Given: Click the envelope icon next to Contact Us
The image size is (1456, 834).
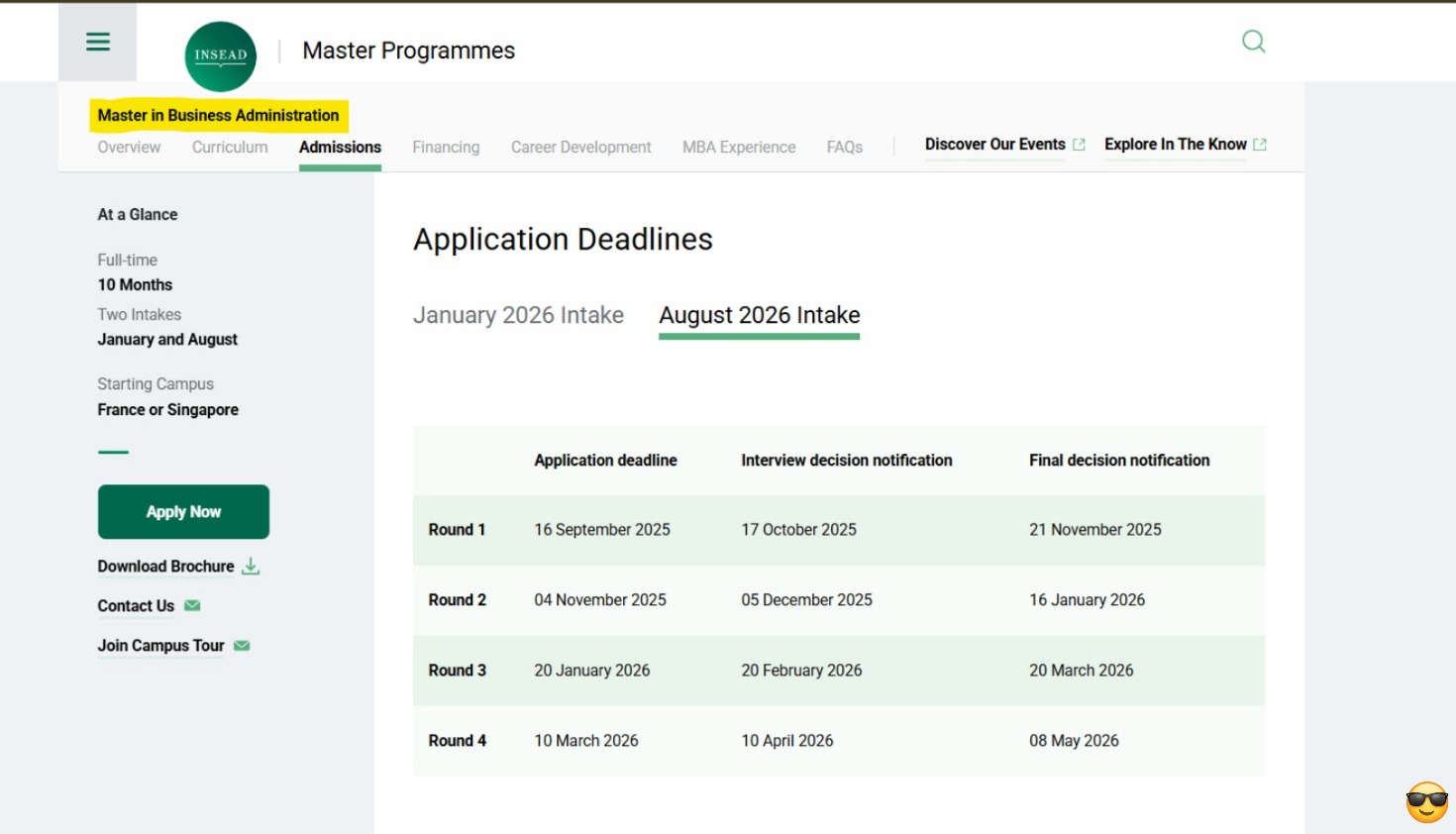Looking at the screenshot, I should (x=192, y=605).
